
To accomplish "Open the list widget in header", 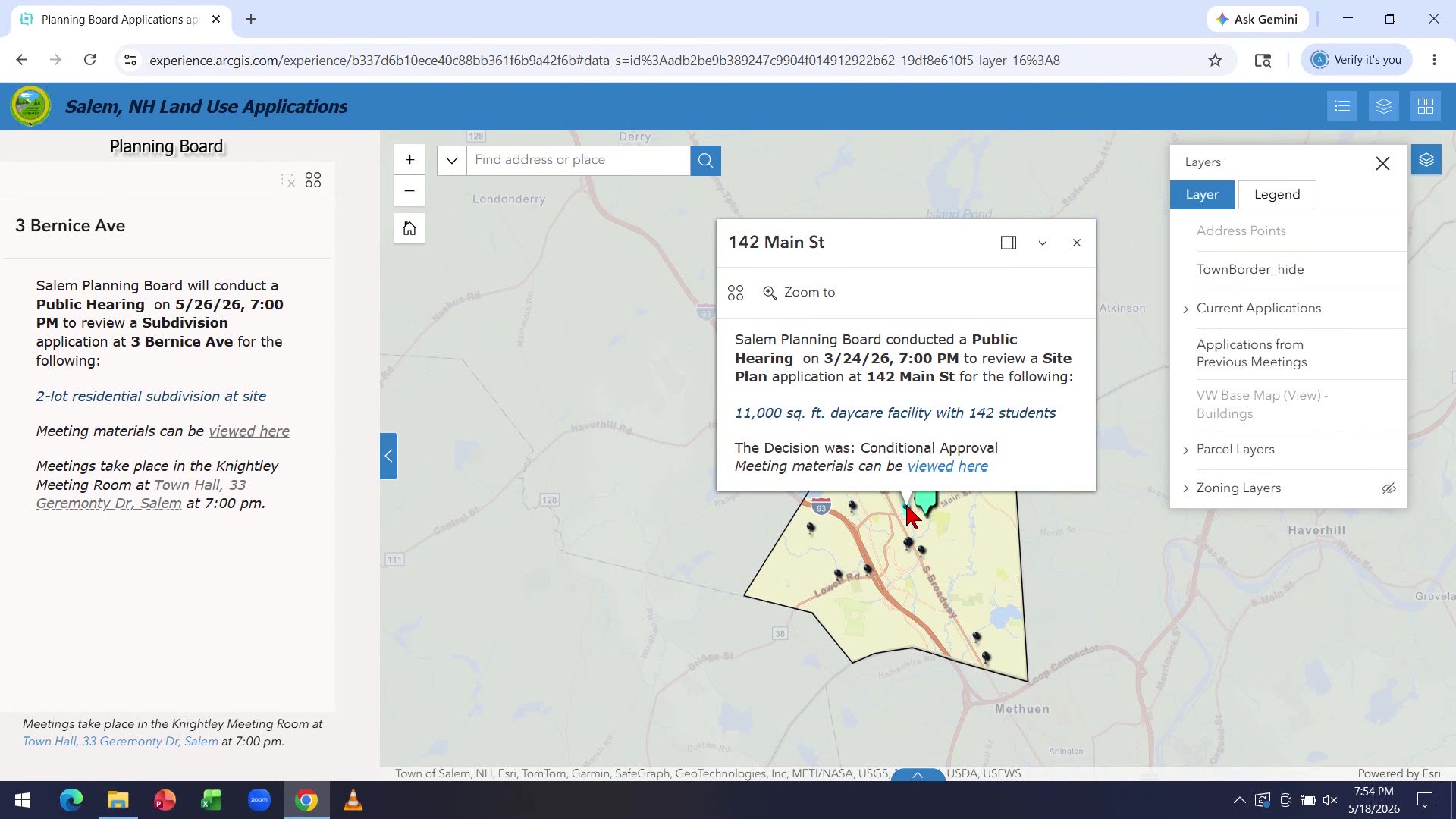I will [x=1342, y=106].
